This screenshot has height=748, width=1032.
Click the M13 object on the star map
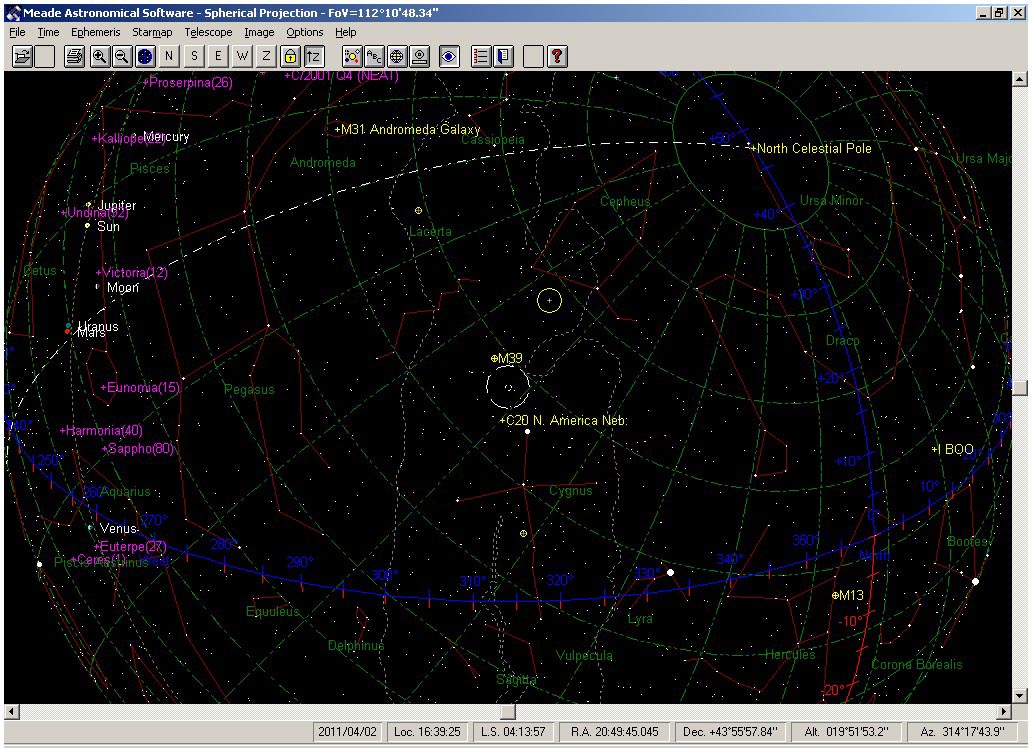point(836,595)
